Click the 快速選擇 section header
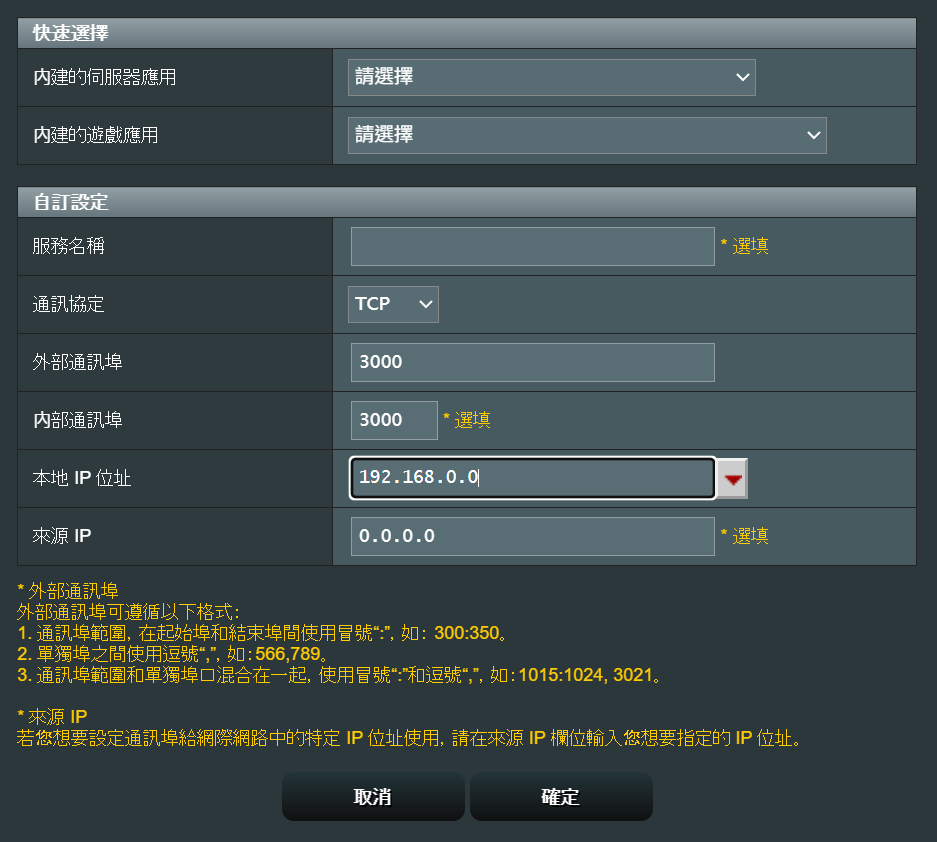 tap(70, 33)
